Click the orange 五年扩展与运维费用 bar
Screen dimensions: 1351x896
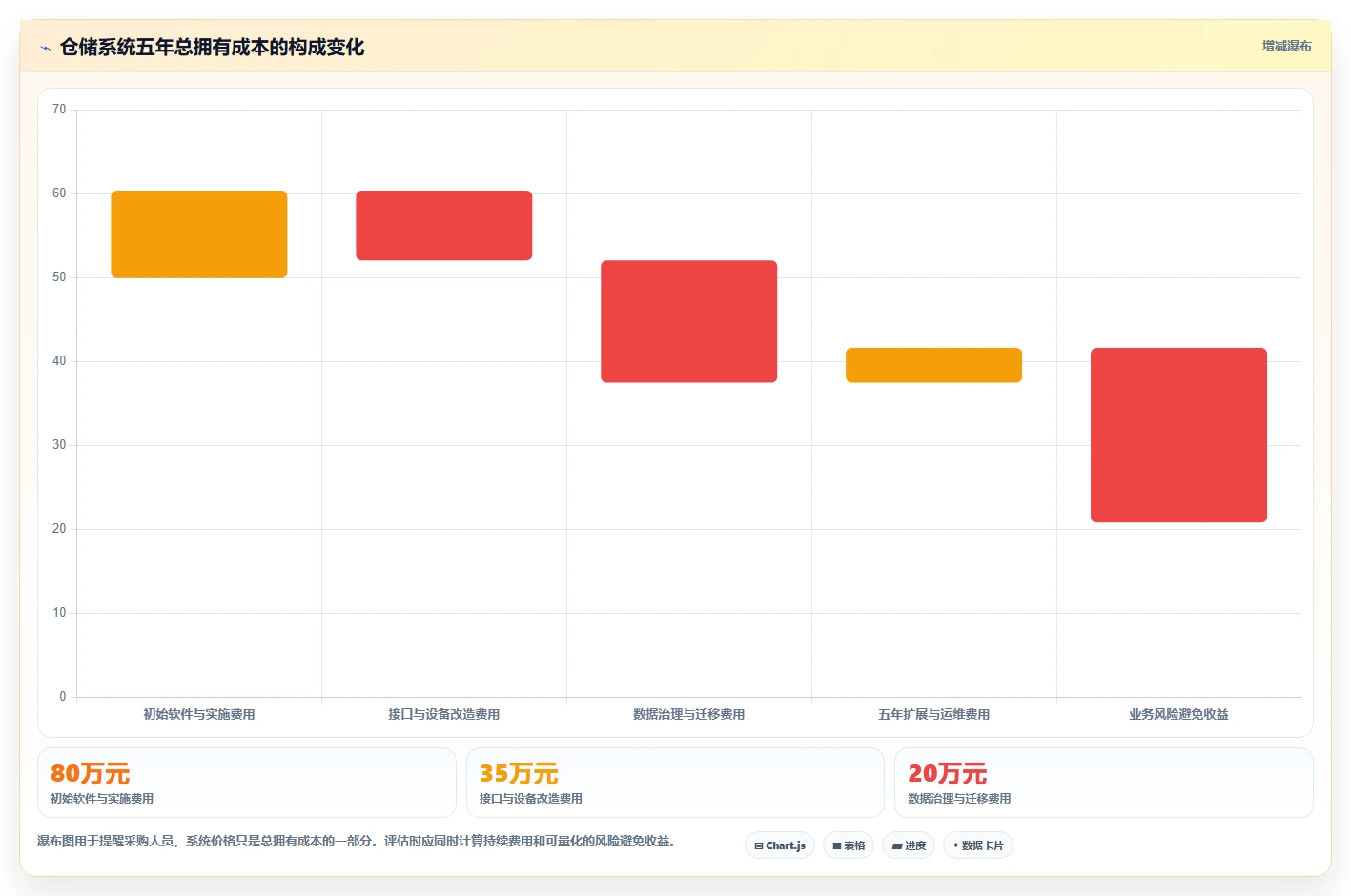(x=934, y=365)
